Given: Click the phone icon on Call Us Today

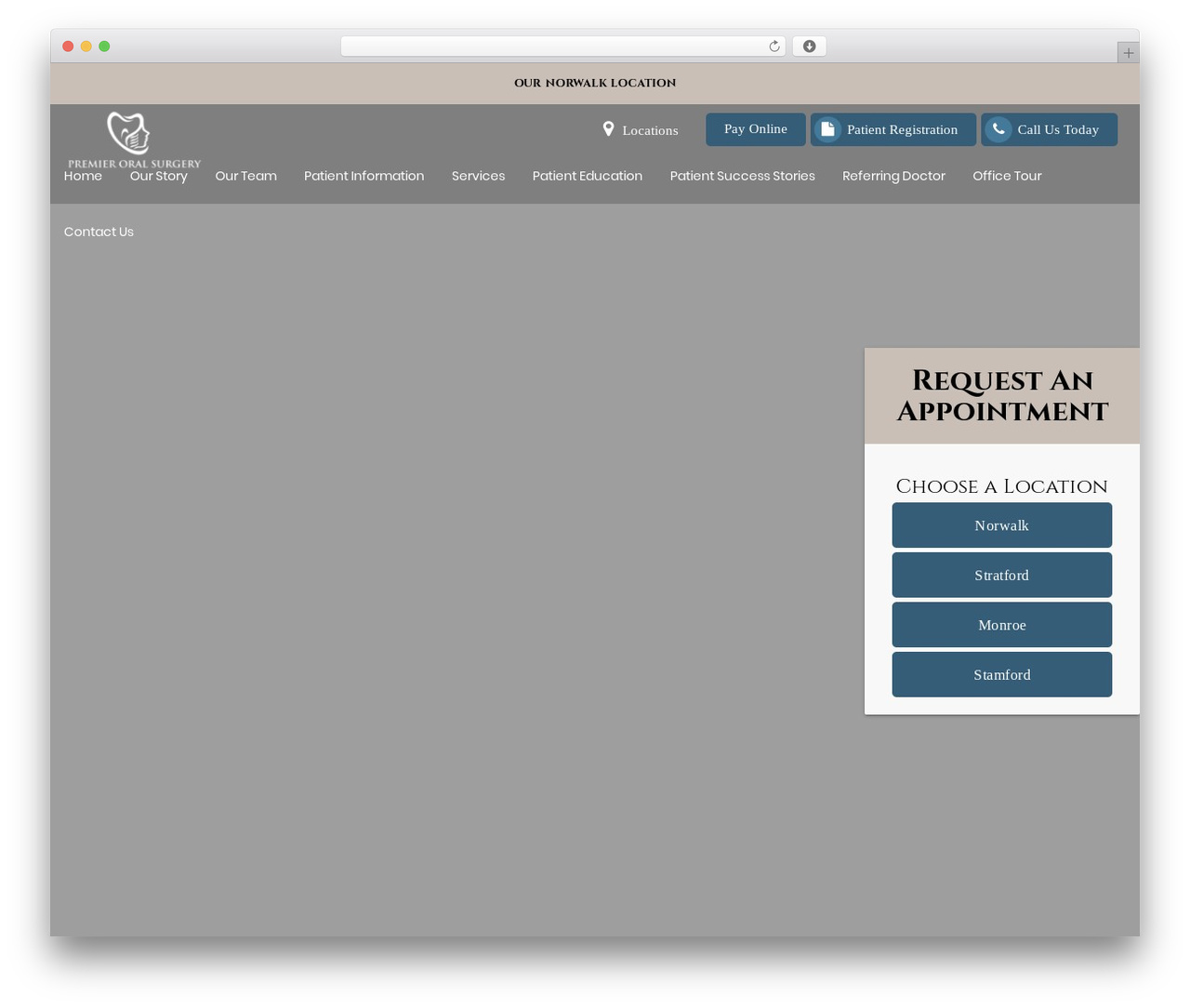Looking at the screenshot, I should (x=998, y=129).
